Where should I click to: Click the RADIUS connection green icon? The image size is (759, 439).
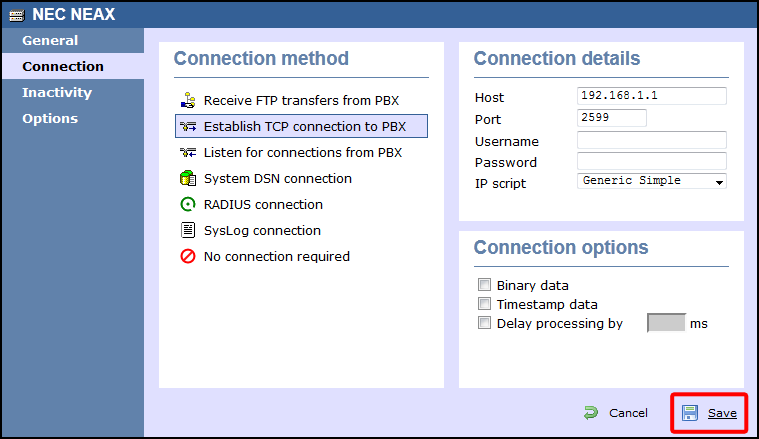click(187, 205)
